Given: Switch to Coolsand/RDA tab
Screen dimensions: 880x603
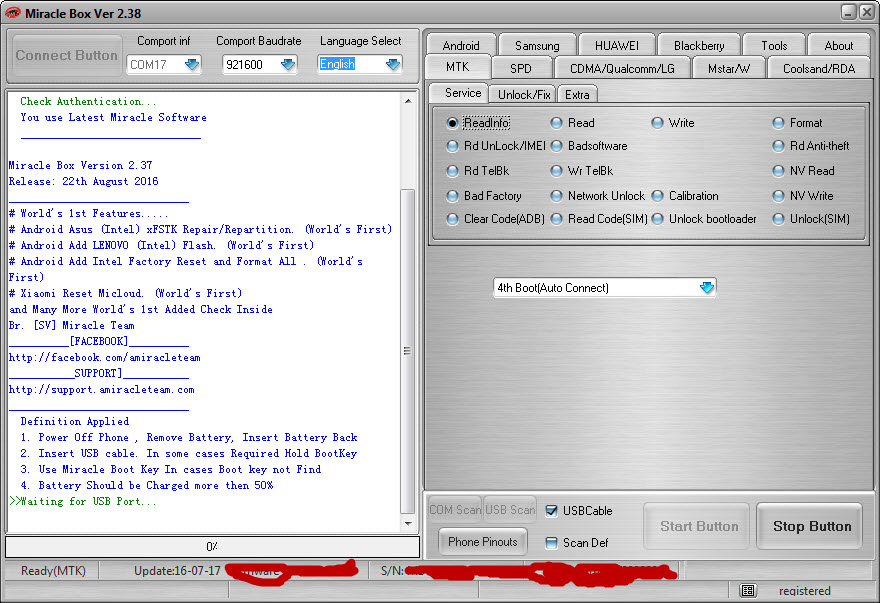Looking at the screenshot, I should [x=819, y=68].
